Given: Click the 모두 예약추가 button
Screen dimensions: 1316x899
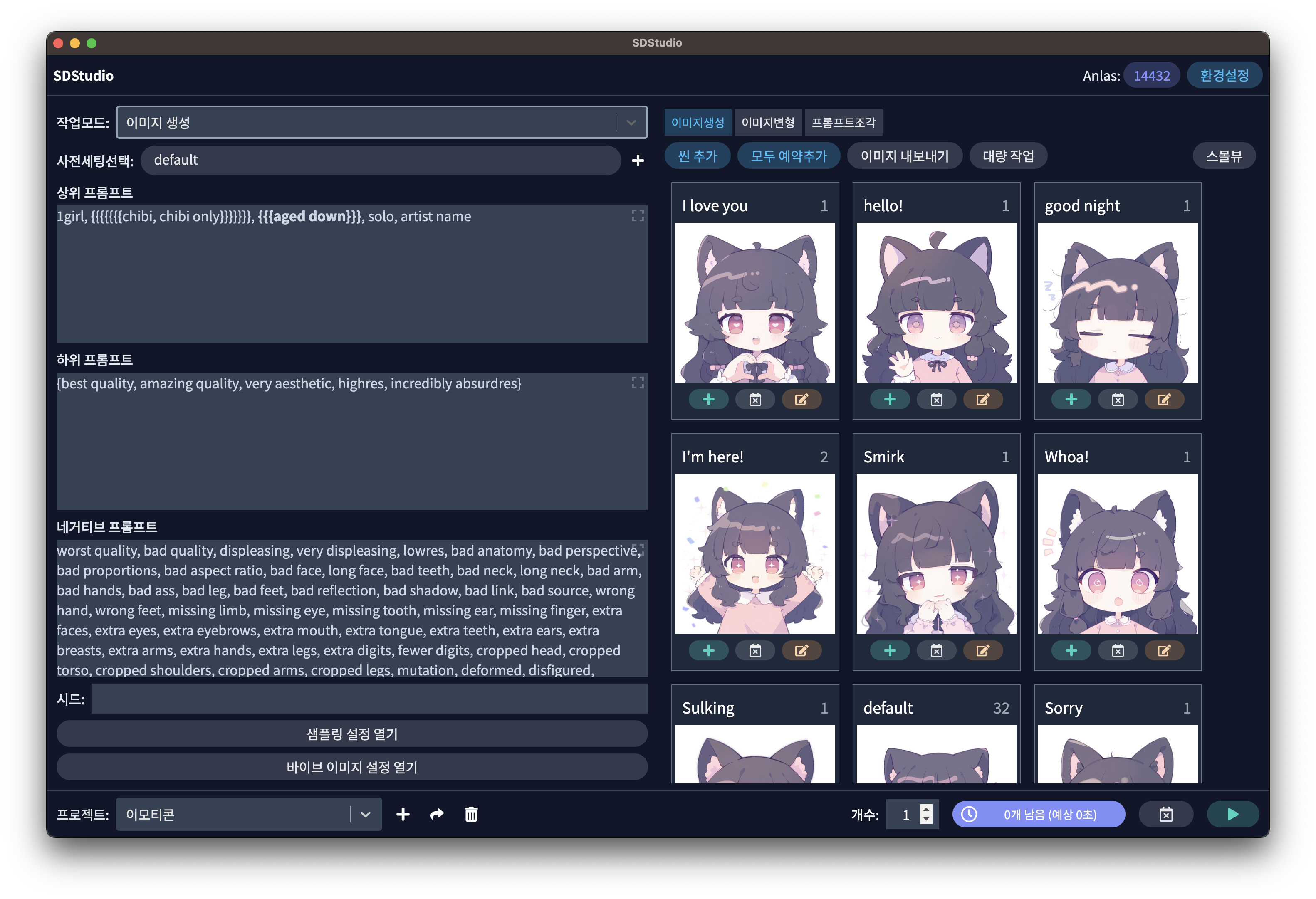Looking at the screenshot, I should pyautogui.click(x=789, y=156).
